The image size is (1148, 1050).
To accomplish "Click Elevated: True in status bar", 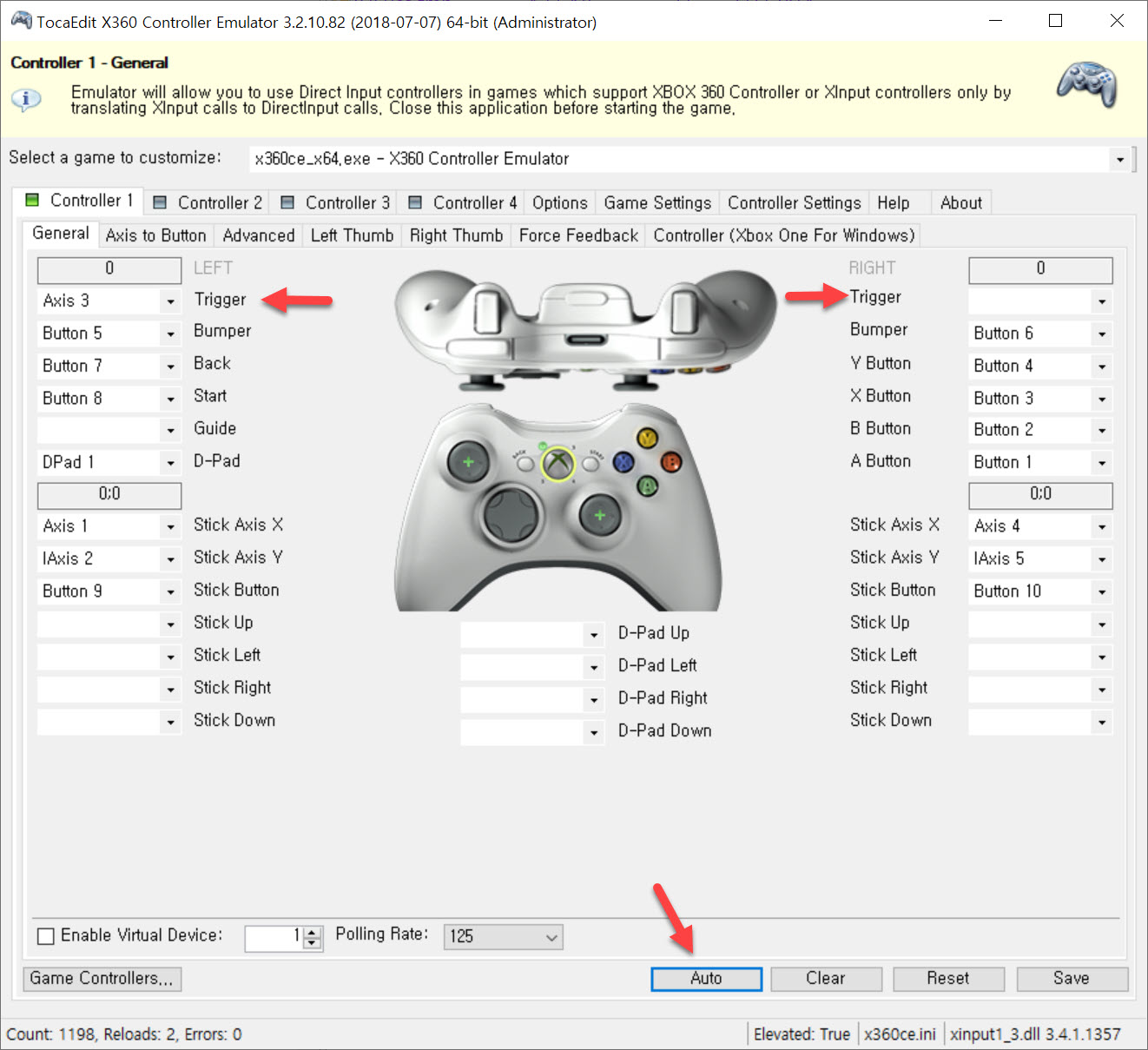I will 802,1034.
